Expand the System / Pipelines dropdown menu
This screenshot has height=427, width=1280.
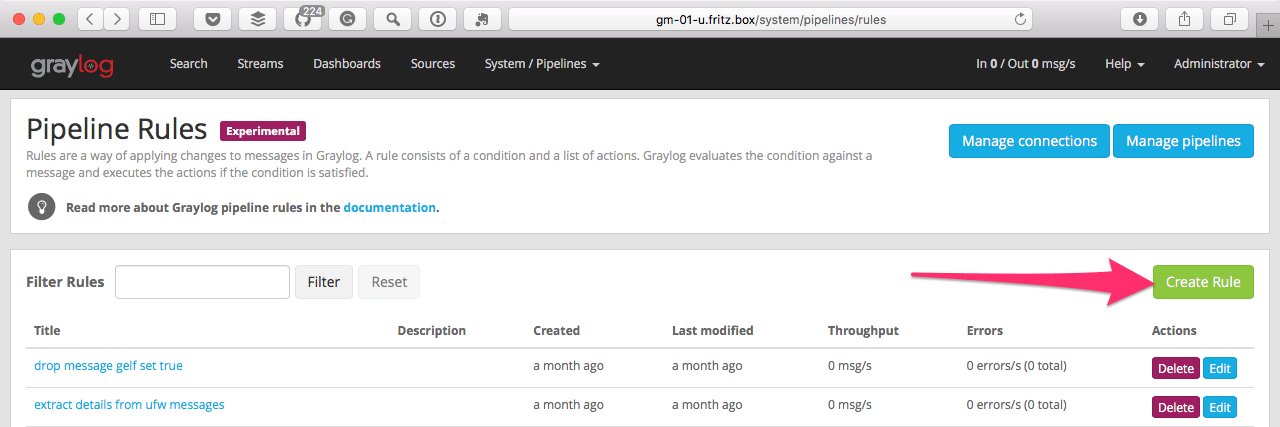542,64
